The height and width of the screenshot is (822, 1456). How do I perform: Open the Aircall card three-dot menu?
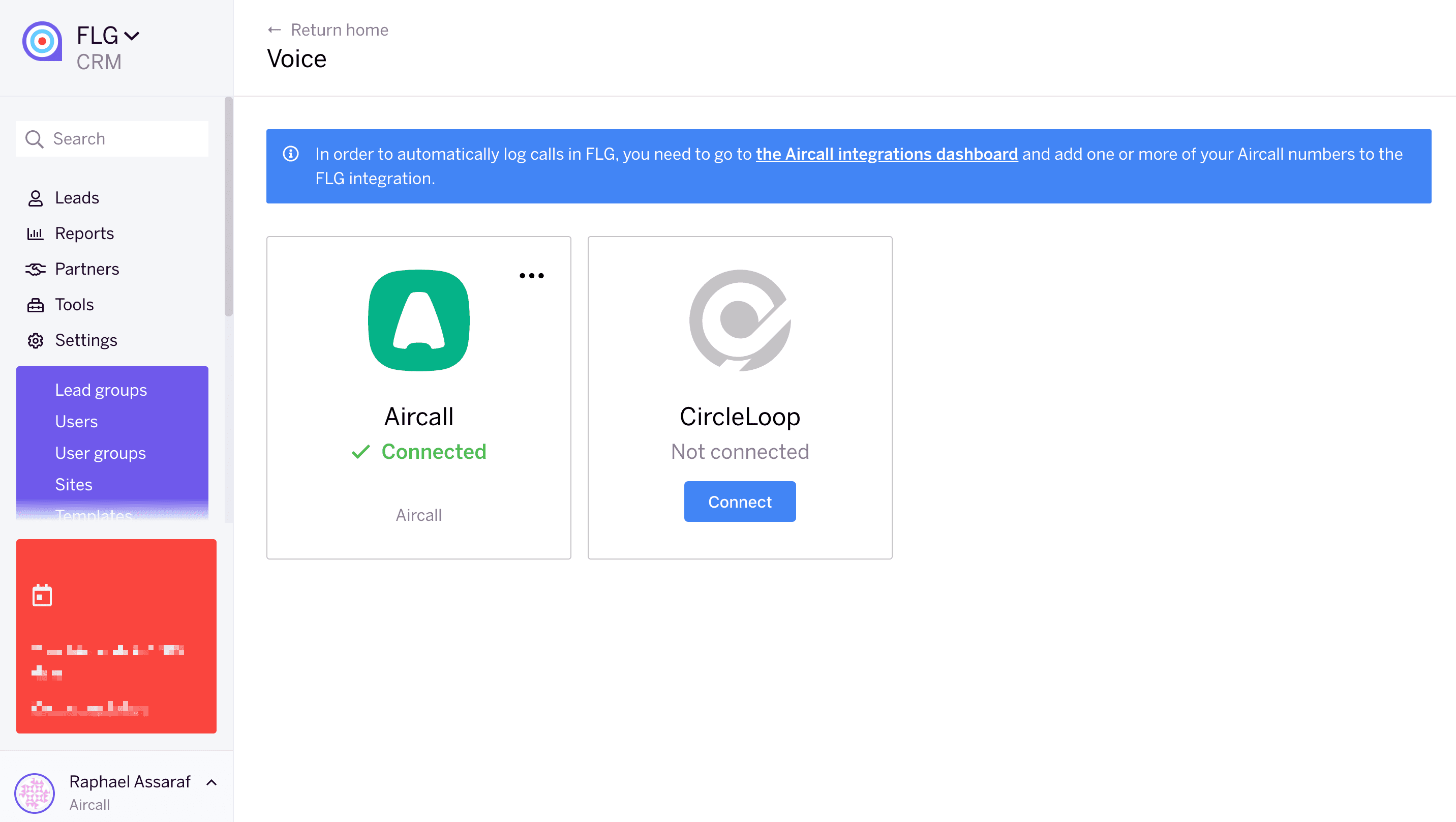531,276
